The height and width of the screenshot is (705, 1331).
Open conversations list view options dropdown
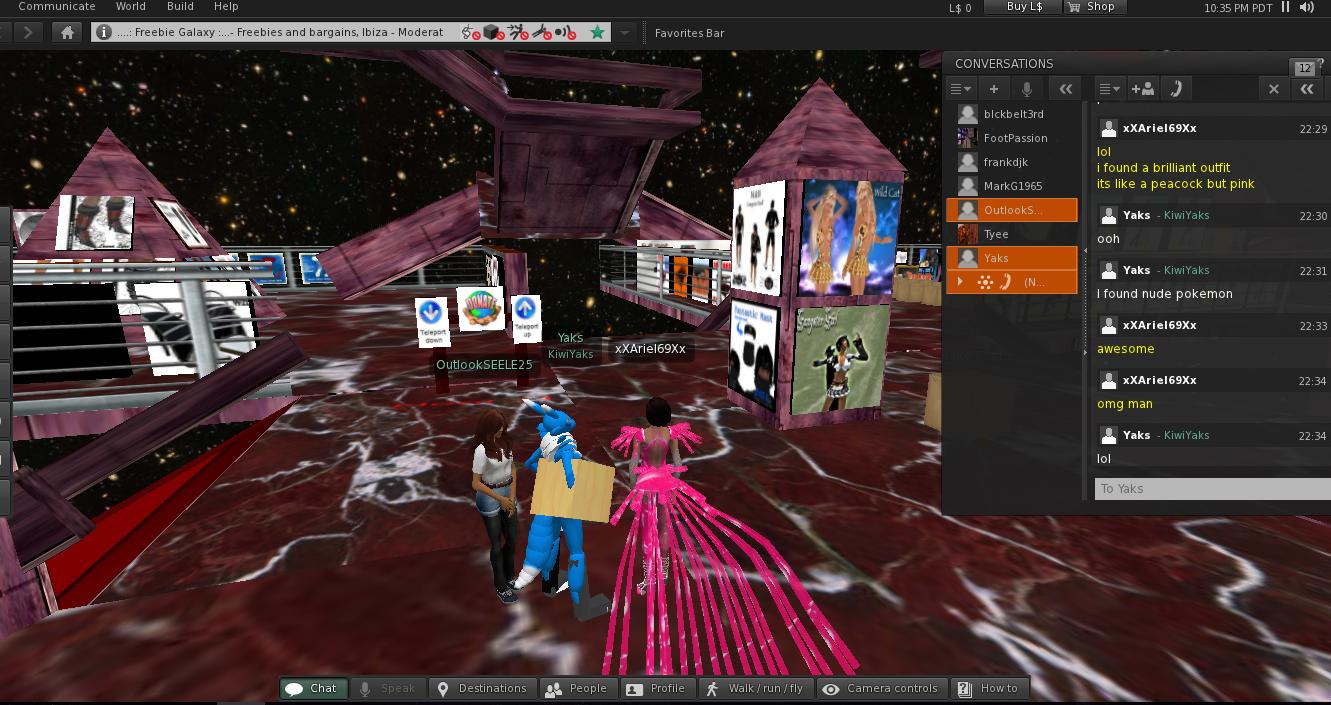point(961,89)
